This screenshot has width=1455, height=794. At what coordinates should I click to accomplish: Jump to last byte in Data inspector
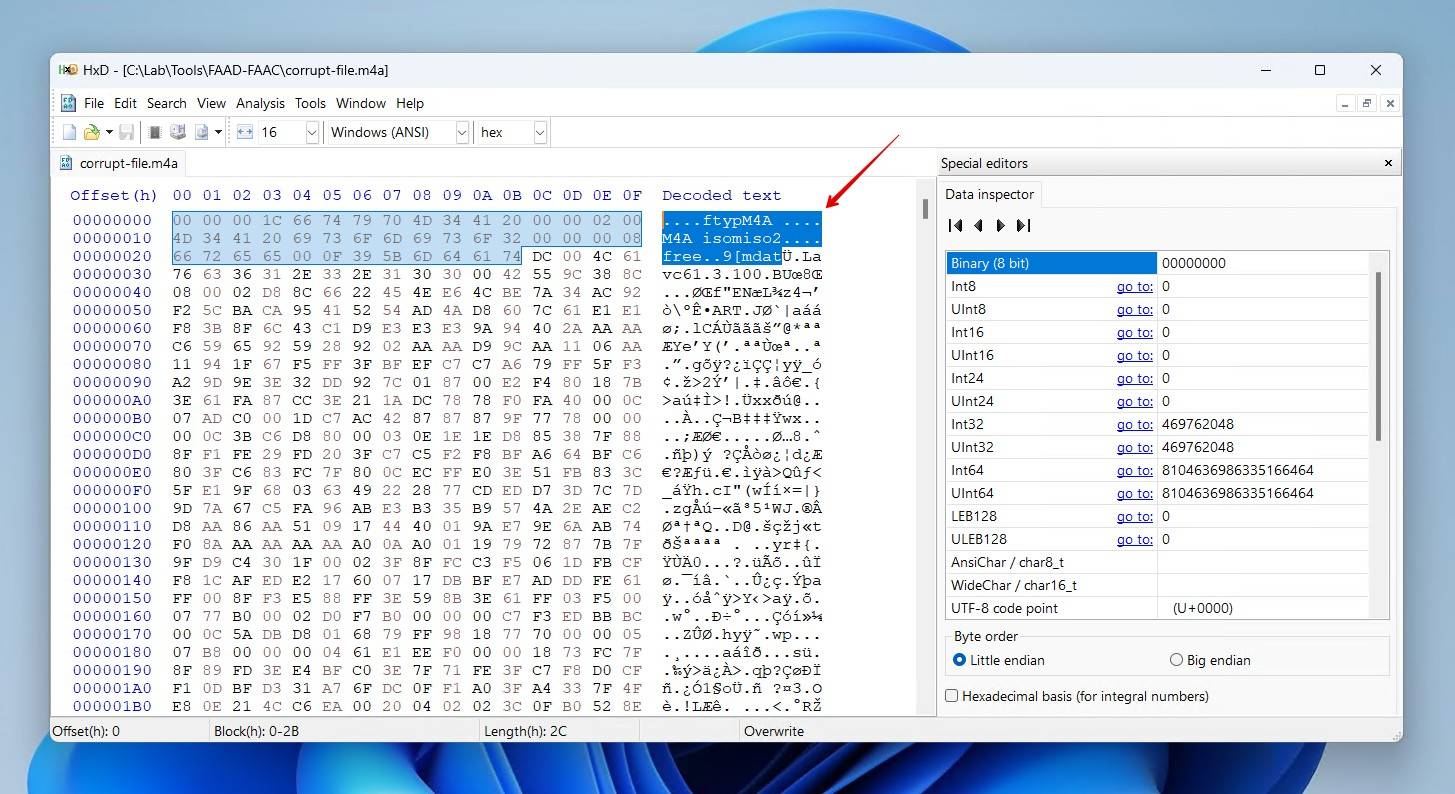pos(1023,226)
